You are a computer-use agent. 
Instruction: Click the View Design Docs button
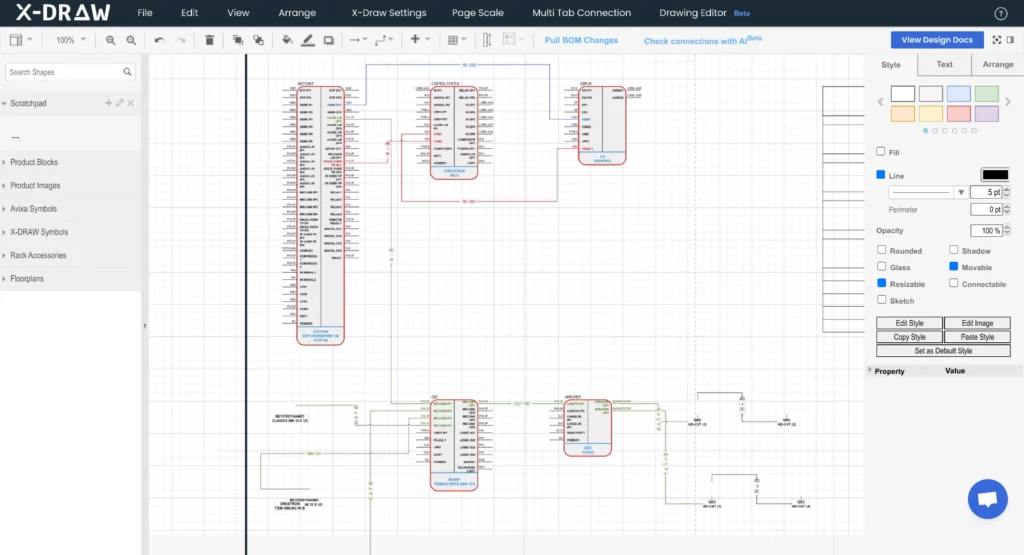[936, 40]
